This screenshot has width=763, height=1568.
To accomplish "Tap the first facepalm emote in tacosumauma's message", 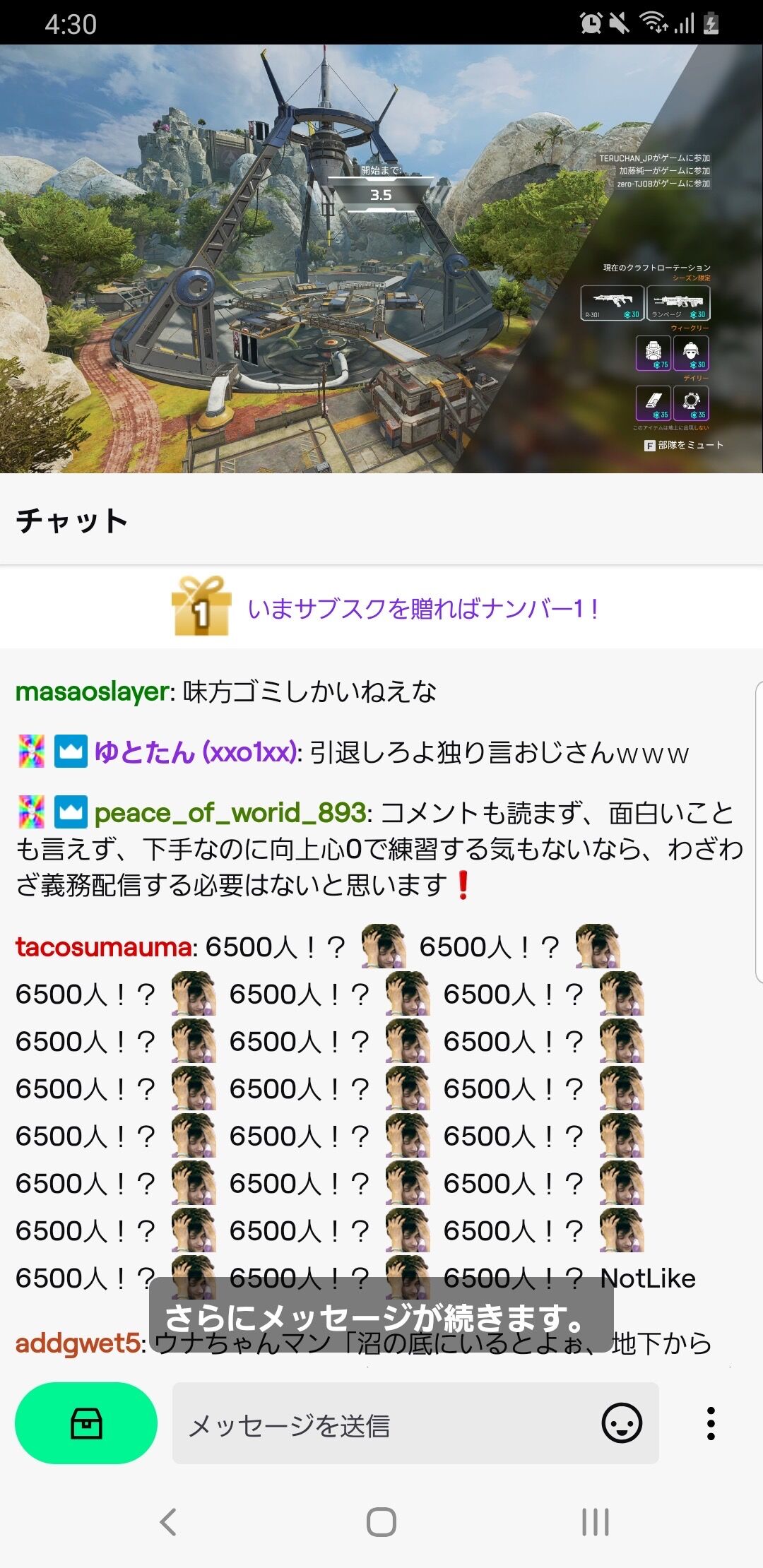I will coord(384,946).
